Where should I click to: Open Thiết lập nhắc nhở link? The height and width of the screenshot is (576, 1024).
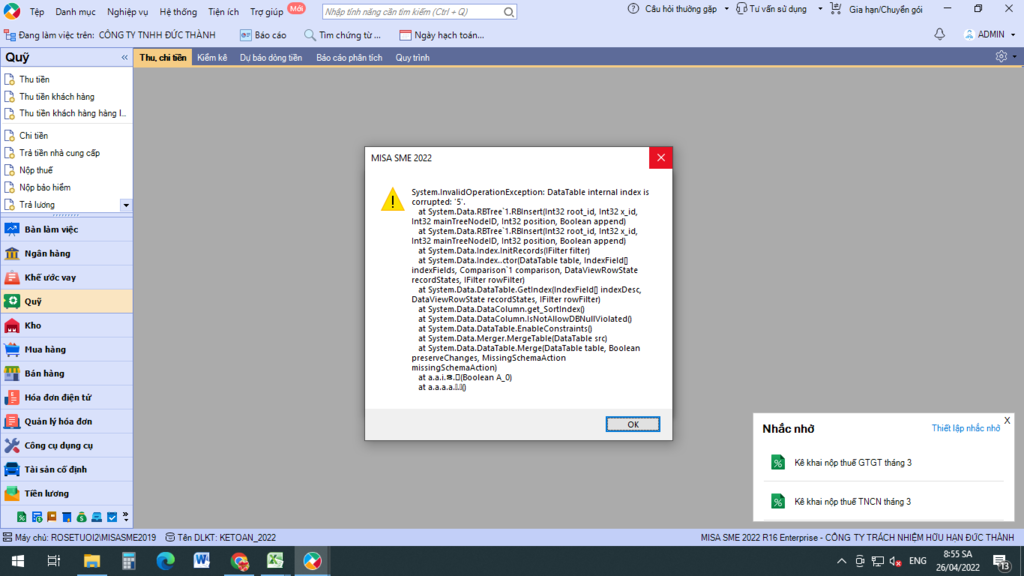[x=965, y=428]
